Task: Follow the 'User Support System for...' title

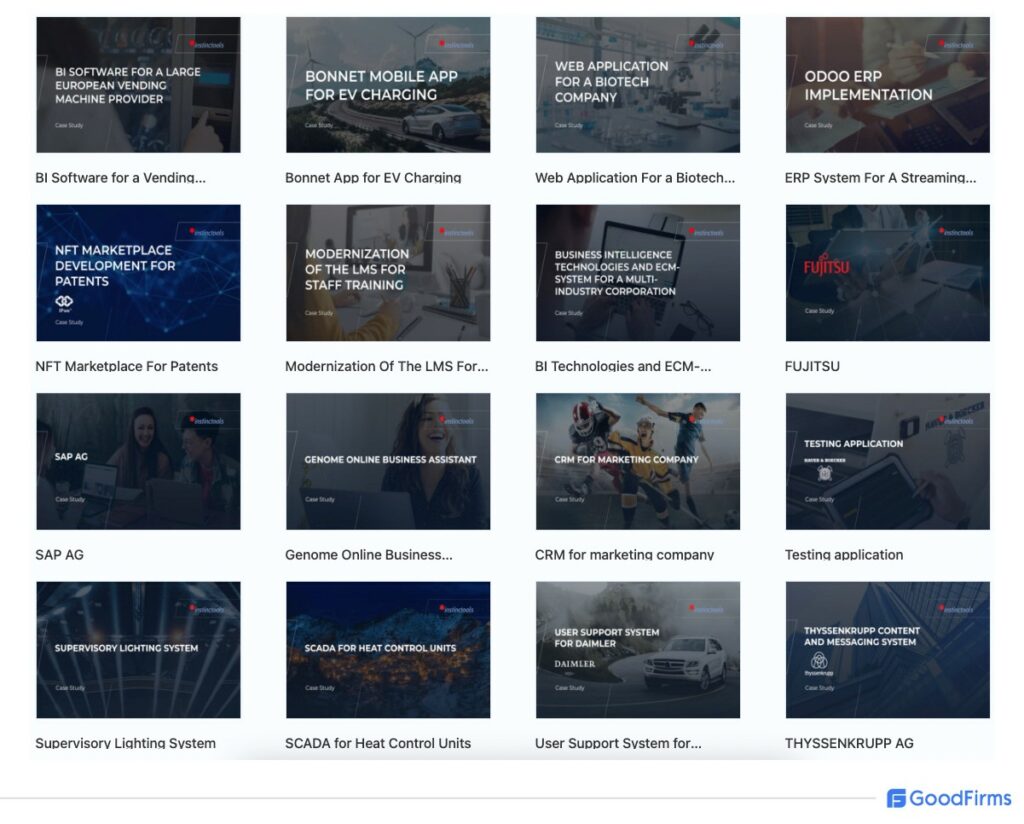Action: tap(618, 743)
